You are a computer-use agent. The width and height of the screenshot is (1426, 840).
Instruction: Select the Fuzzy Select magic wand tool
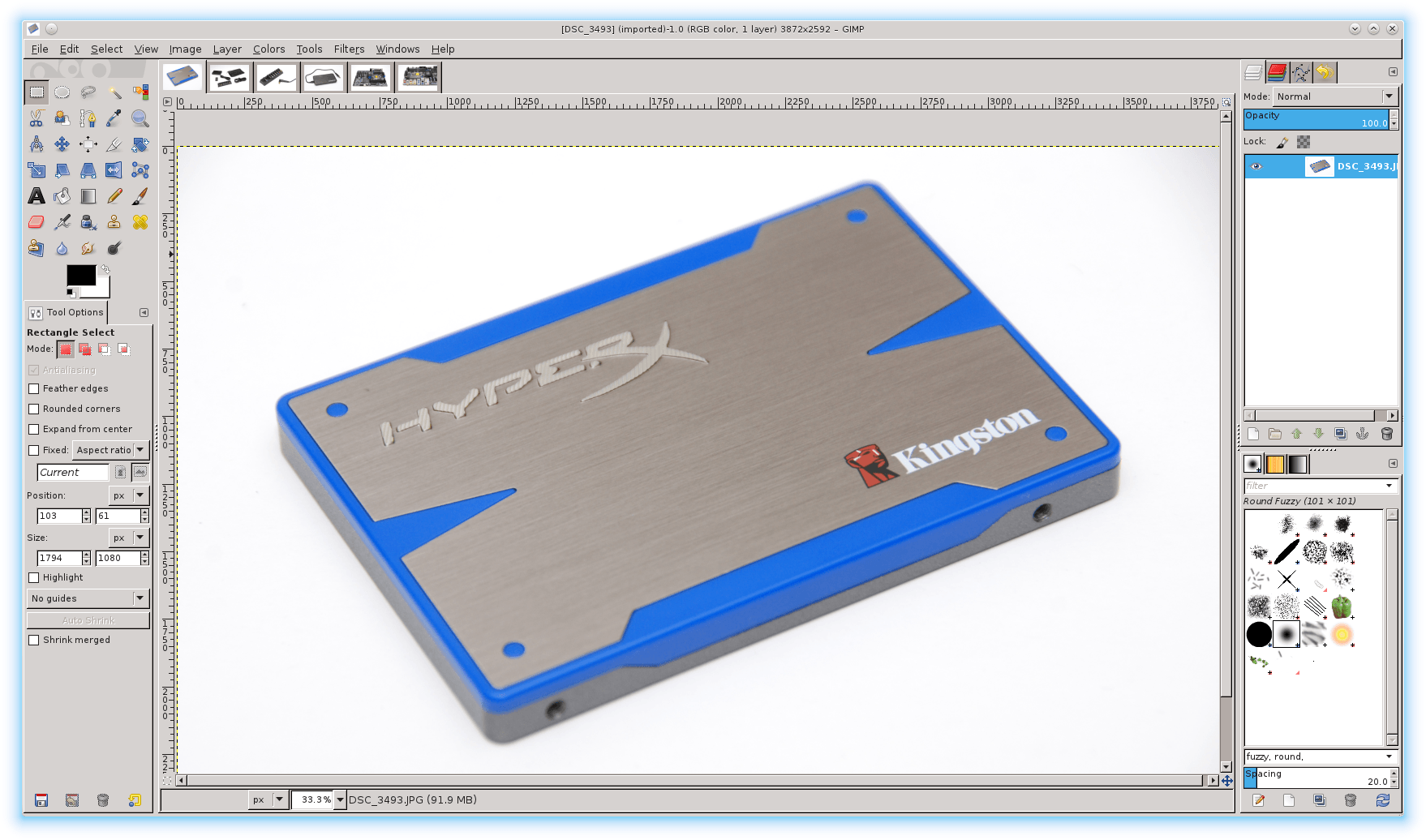pyautogui.click(x=114, y=92)
